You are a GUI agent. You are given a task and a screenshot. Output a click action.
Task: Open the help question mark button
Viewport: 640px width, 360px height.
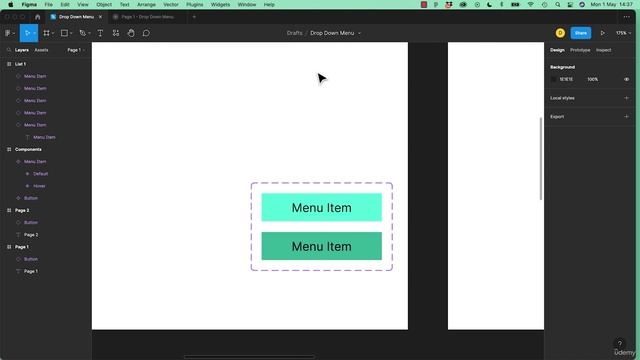[x=620, y=344]
